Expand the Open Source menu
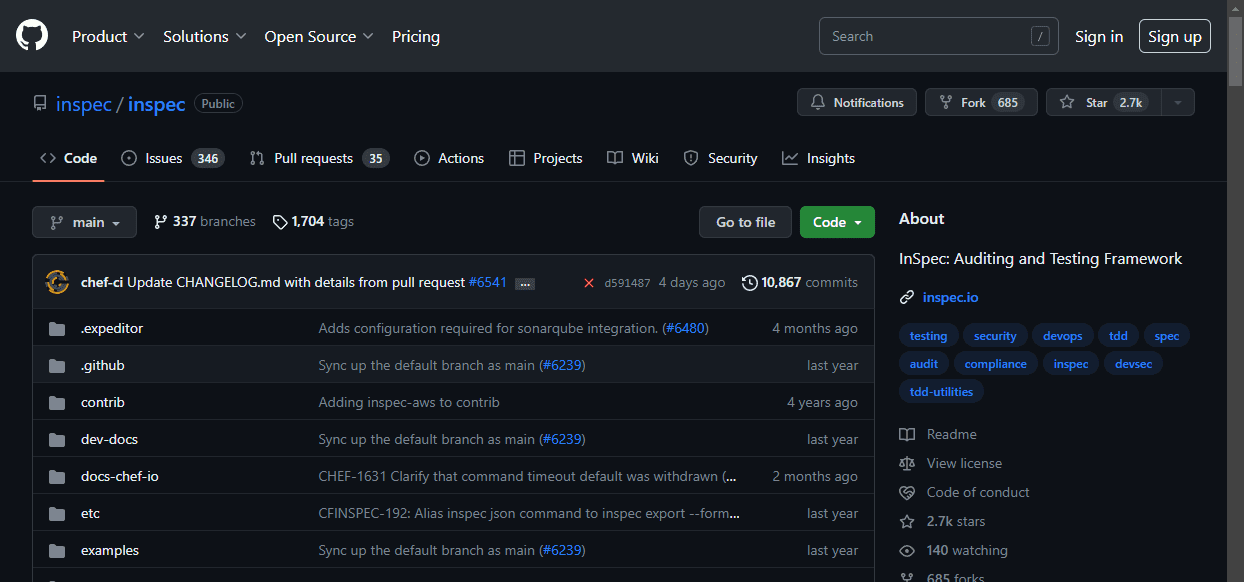The width and height of the screenshot is (1244, 582). 319,36
